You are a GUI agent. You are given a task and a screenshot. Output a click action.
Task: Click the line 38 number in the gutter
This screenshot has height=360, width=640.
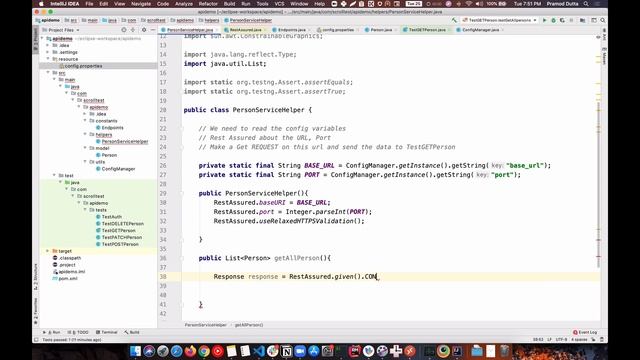click(163, 276)
